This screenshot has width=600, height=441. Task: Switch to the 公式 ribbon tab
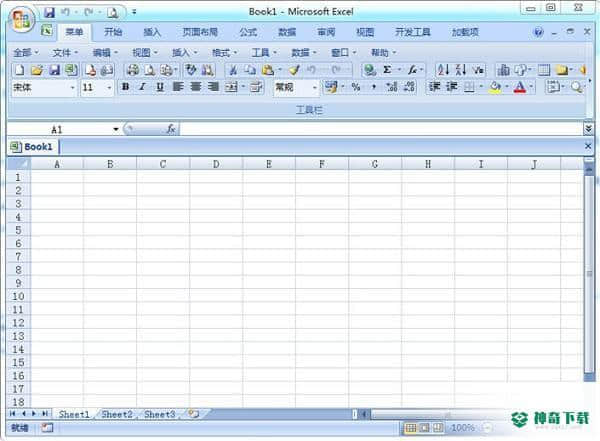coord(248,32)
